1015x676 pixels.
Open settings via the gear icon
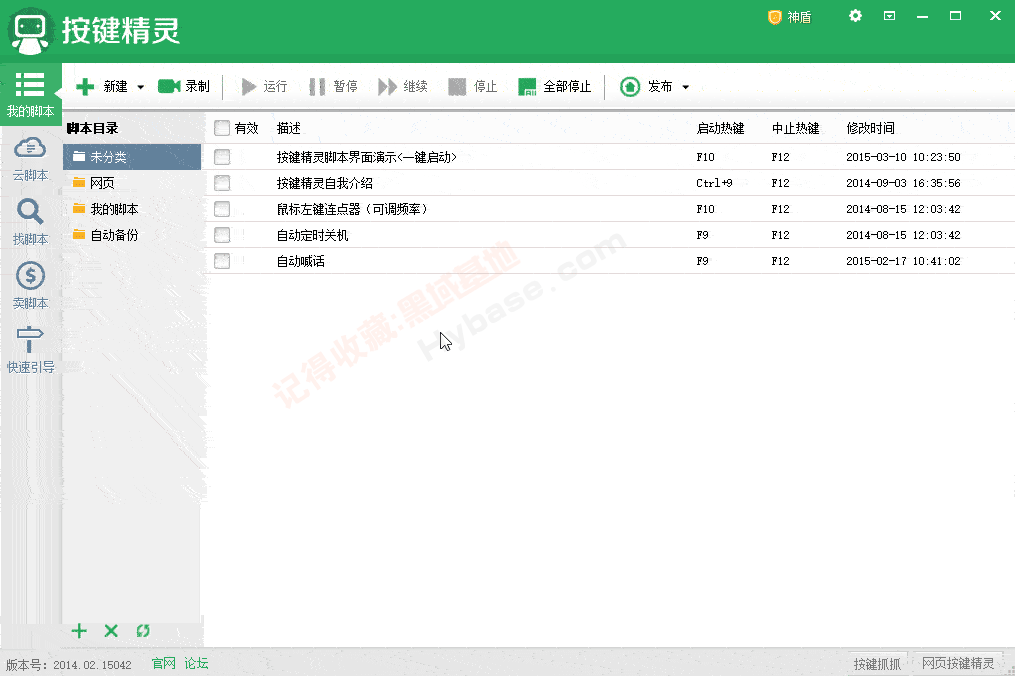pos(855,16)
